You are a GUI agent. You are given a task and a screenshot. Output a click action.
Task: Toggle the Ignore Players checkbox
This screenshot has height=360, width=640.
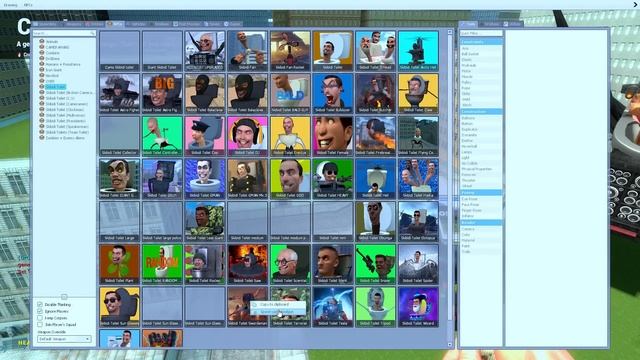point(40,311)
